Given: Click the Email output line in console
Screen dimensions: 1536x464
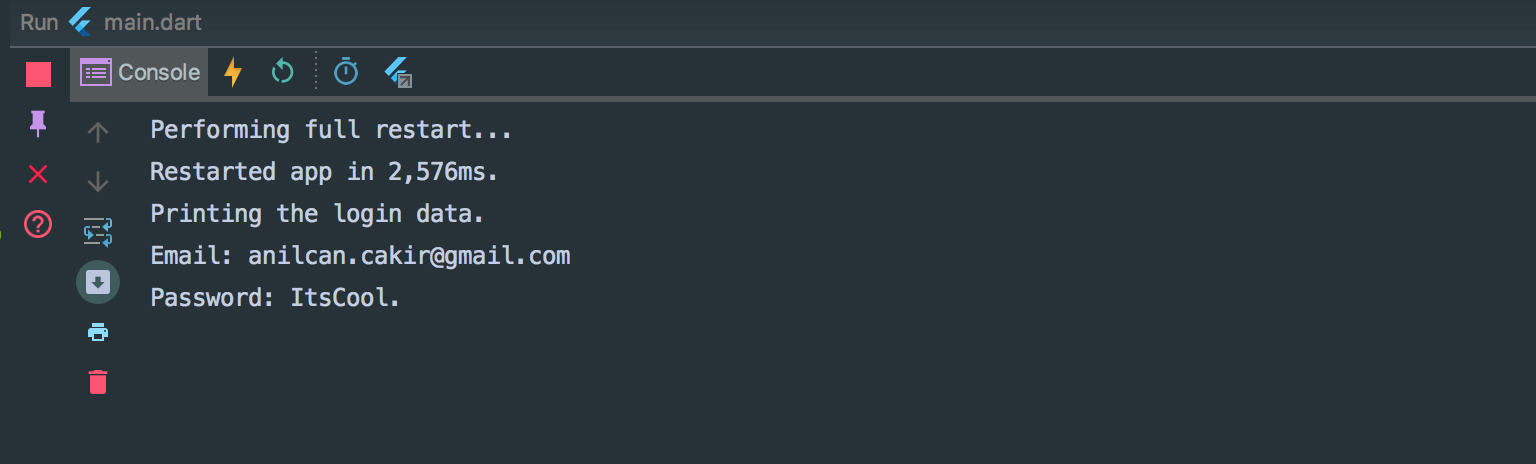Looking at the screenshot, I should tap(360, 256).
